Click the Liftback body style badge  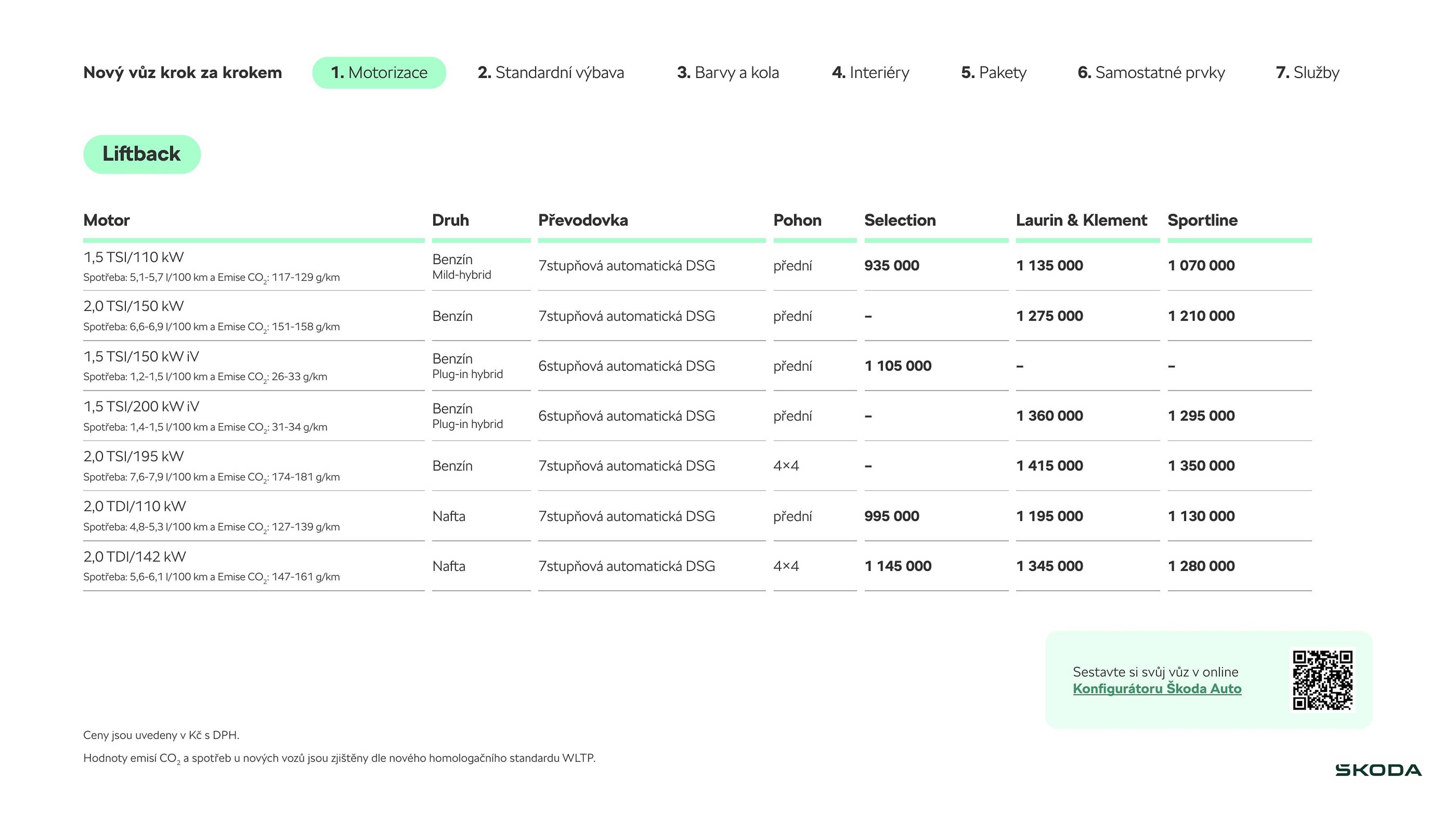click(141, 154)
